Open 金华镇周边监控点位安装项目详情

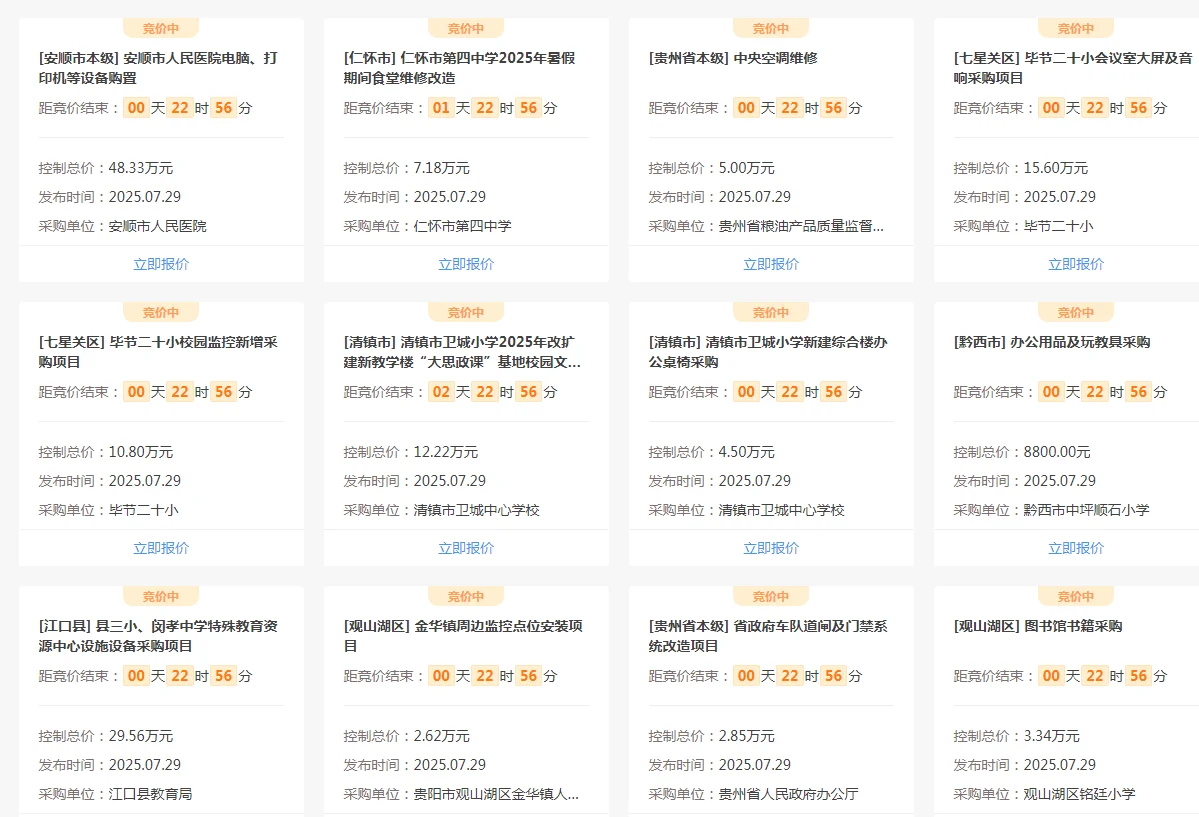(465, 636)
